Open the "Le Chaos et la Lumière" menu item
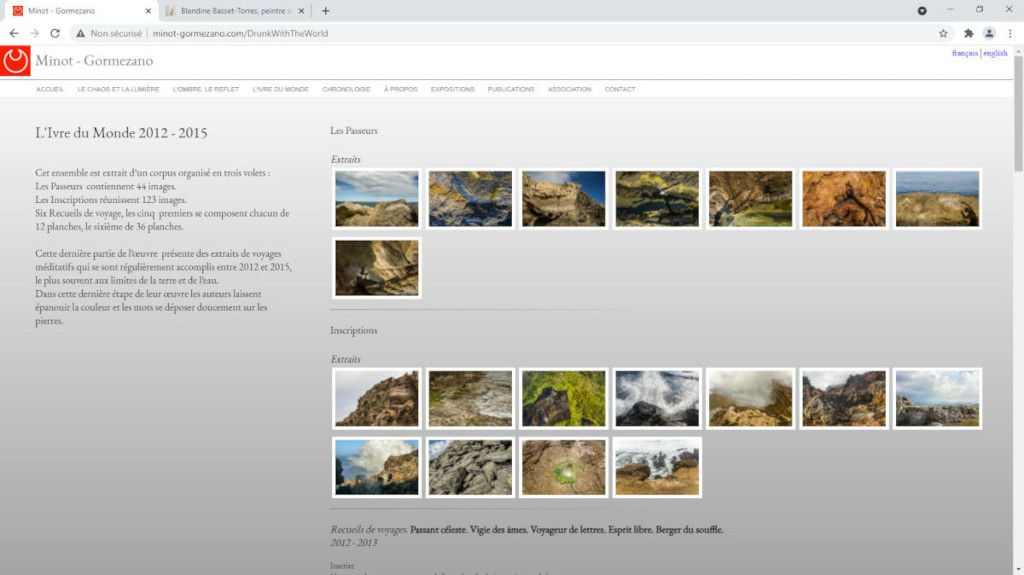This screenshot has height=575, width=1024. (x=118, y=90)
